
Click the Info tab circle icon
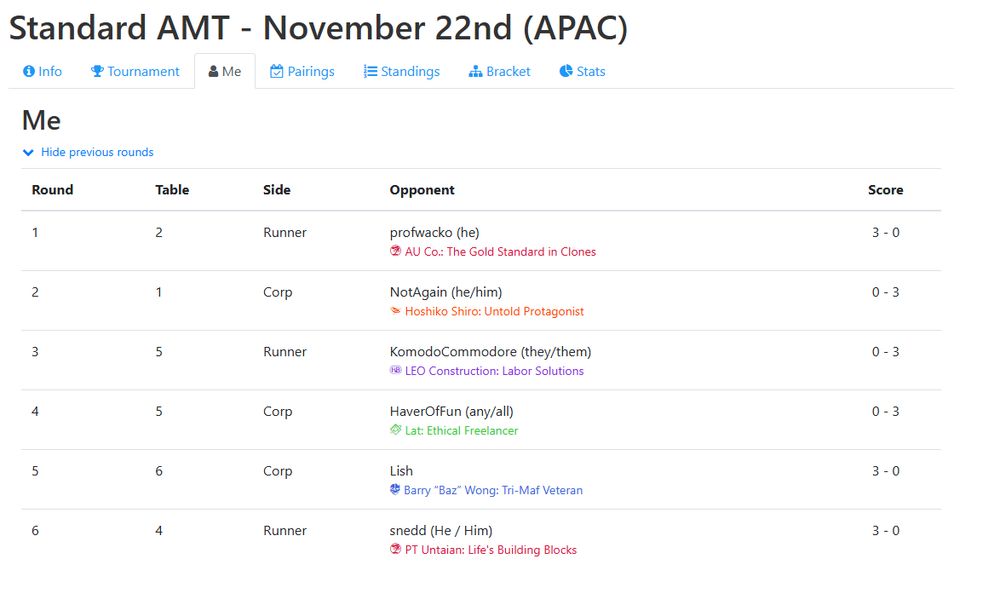click(29, 72)
